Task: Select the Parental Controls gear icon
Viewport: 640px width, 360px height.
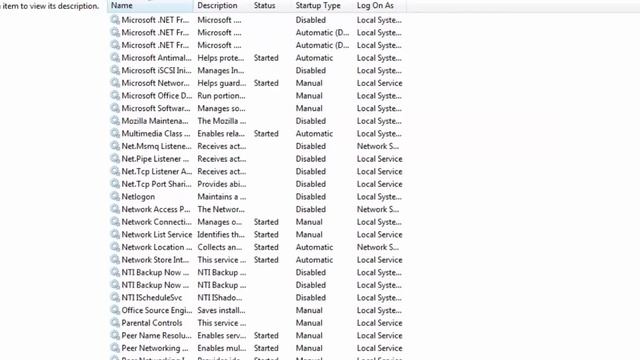Action: [115, 323]
